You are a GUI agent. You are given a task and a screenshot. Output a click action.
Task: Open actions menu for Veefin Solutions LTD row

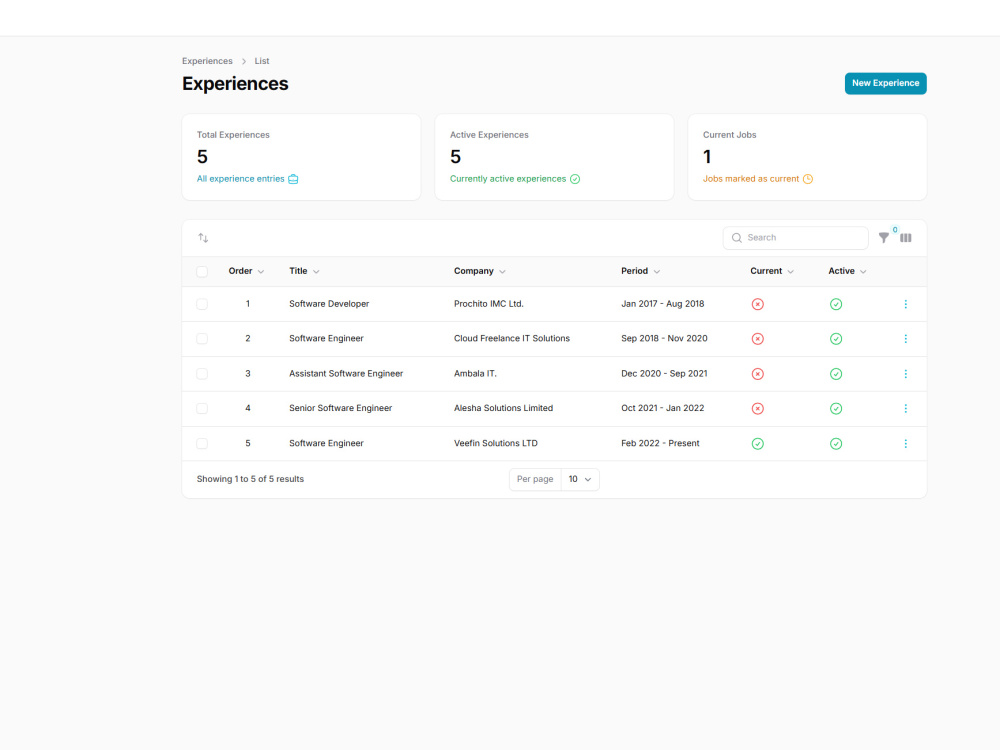click(x=906, y=443)
